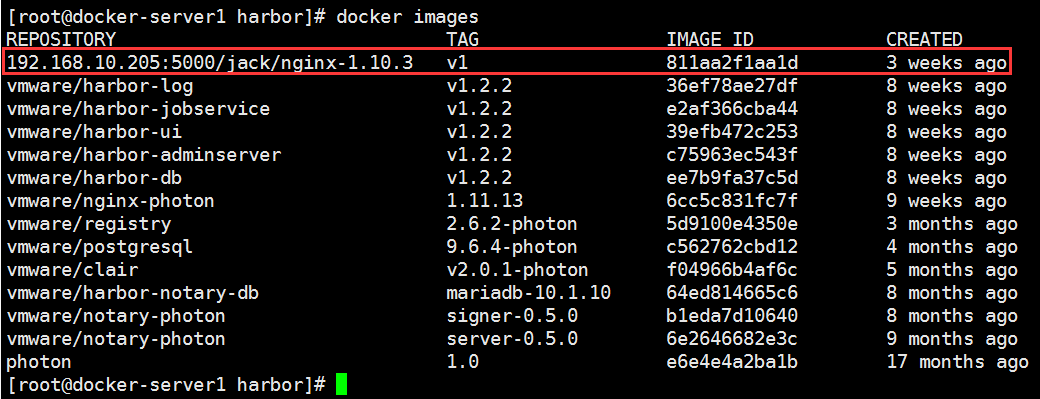
Task: Click the vmware/harbor-log repository name
Action: point(99,86)
